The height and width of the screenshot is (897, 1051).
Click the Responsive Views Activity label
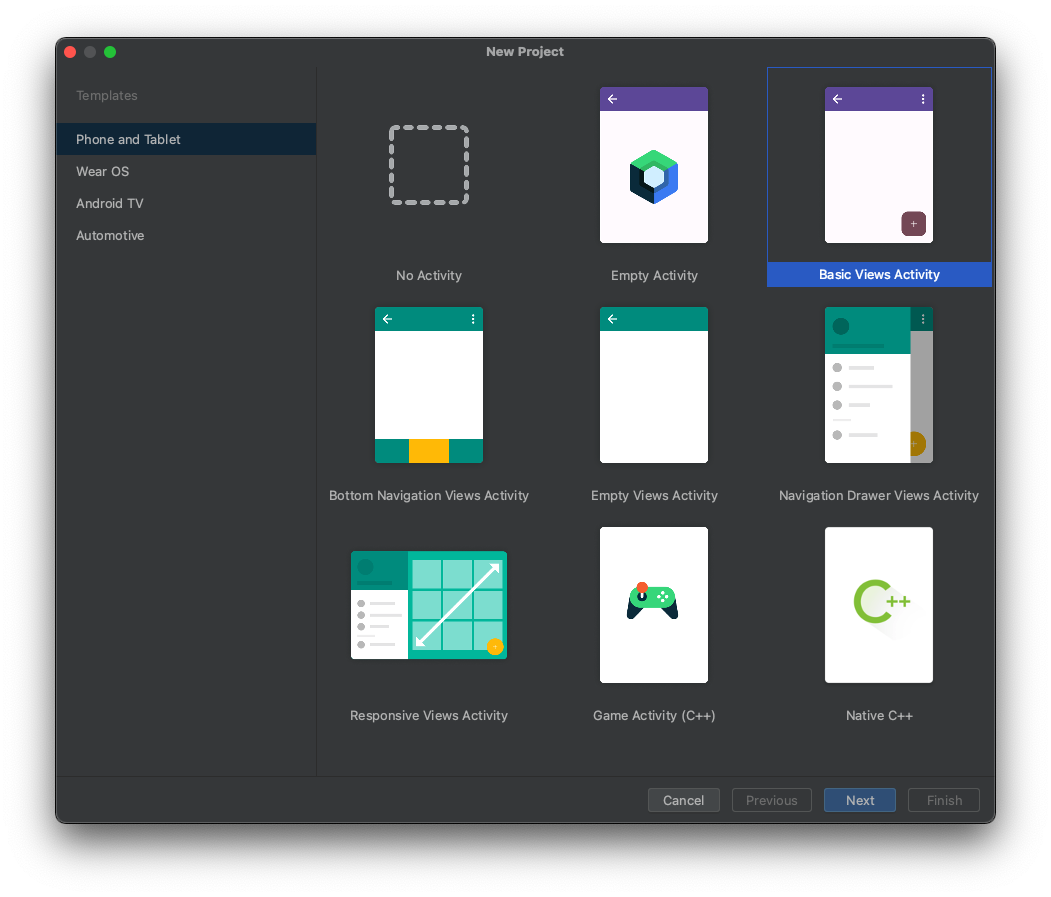[x=429, y=715]
